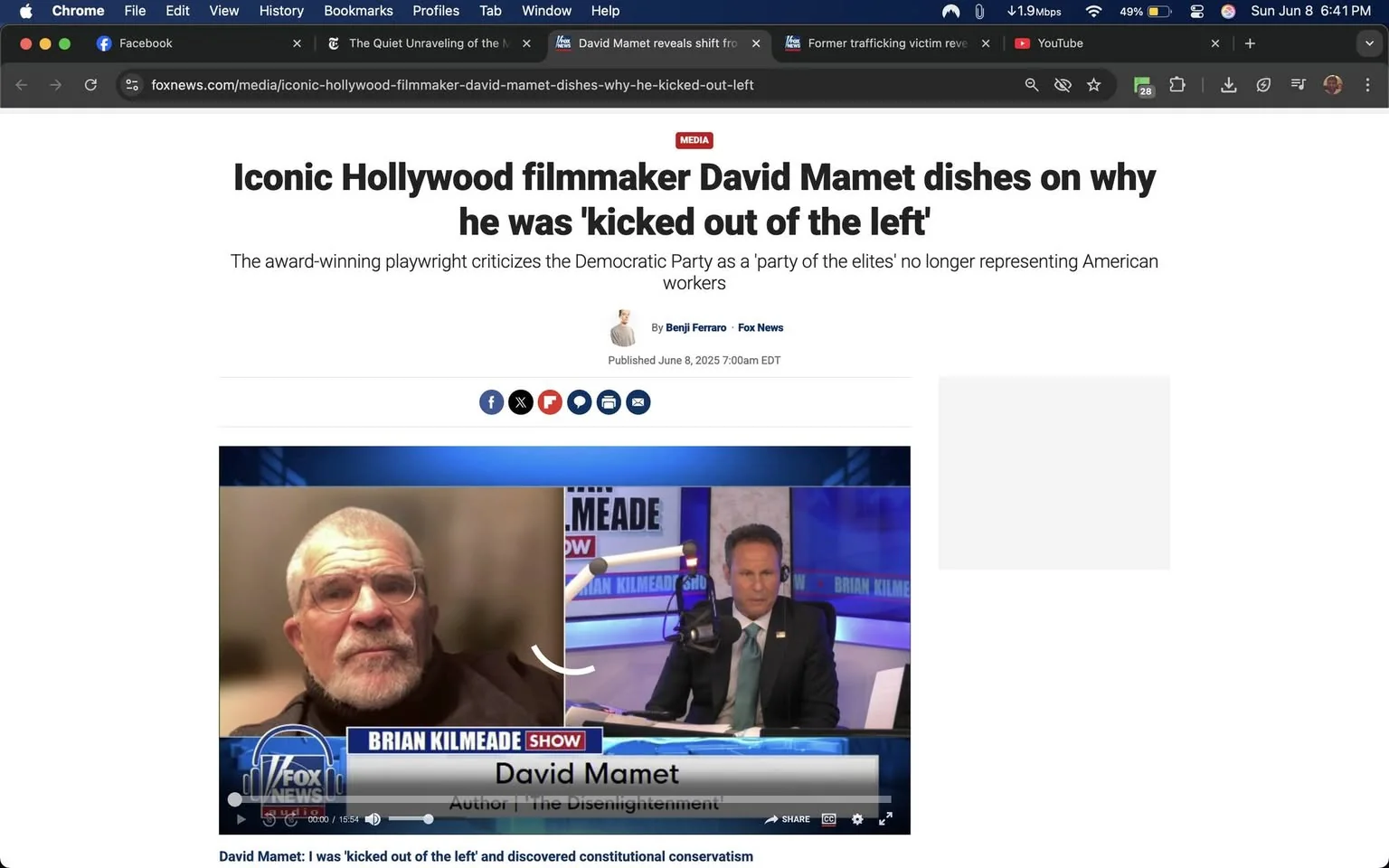This screenshot has width=1389, height=868.
Task: Go back to previous page
Action: click(22, 85)
